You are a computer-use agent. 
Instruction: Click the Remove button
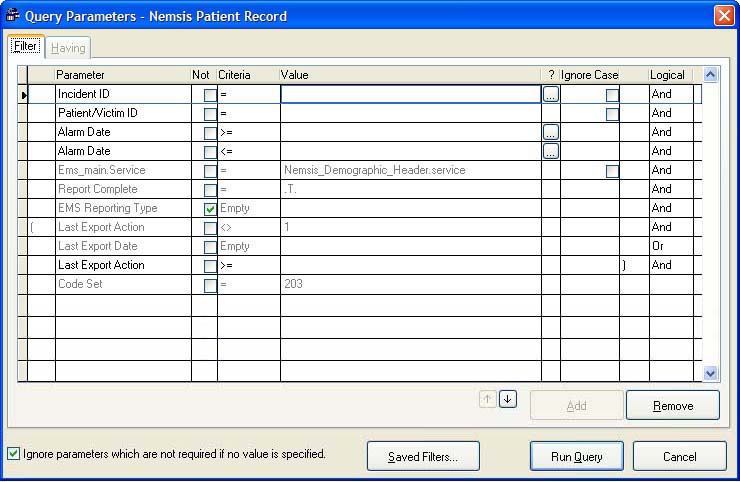coord(673,406)
